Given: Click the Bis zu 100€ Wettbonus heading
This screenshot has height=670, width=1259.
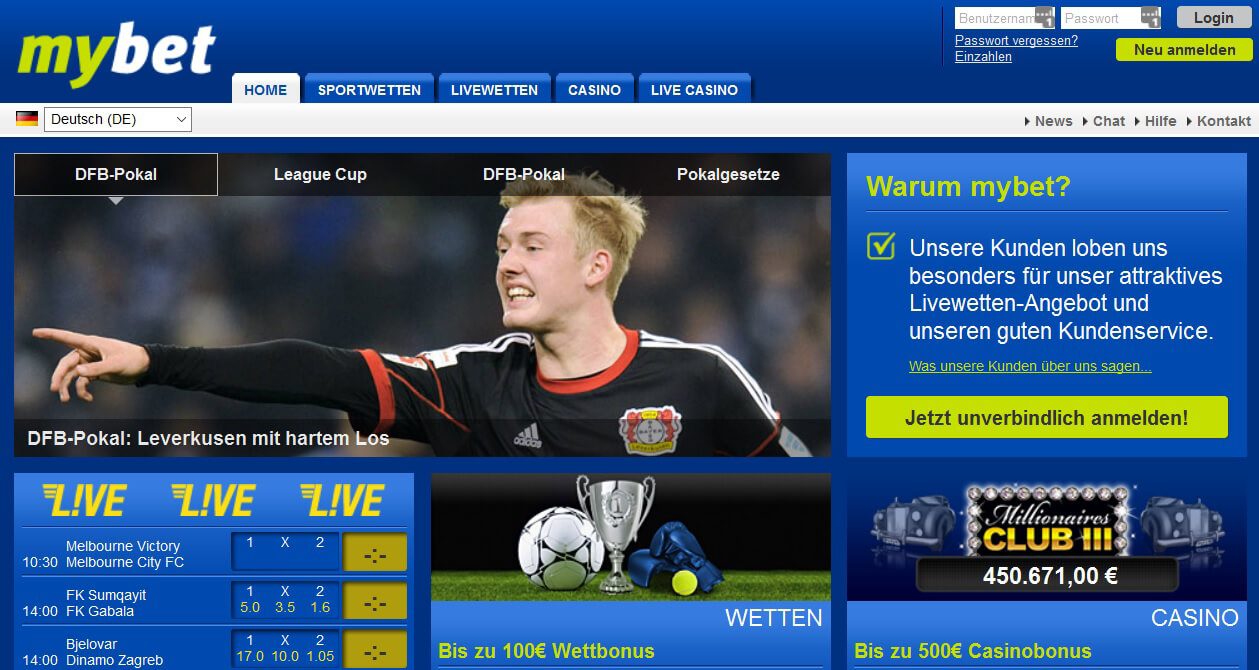Looking at the screenshot, I should (547, 652).
